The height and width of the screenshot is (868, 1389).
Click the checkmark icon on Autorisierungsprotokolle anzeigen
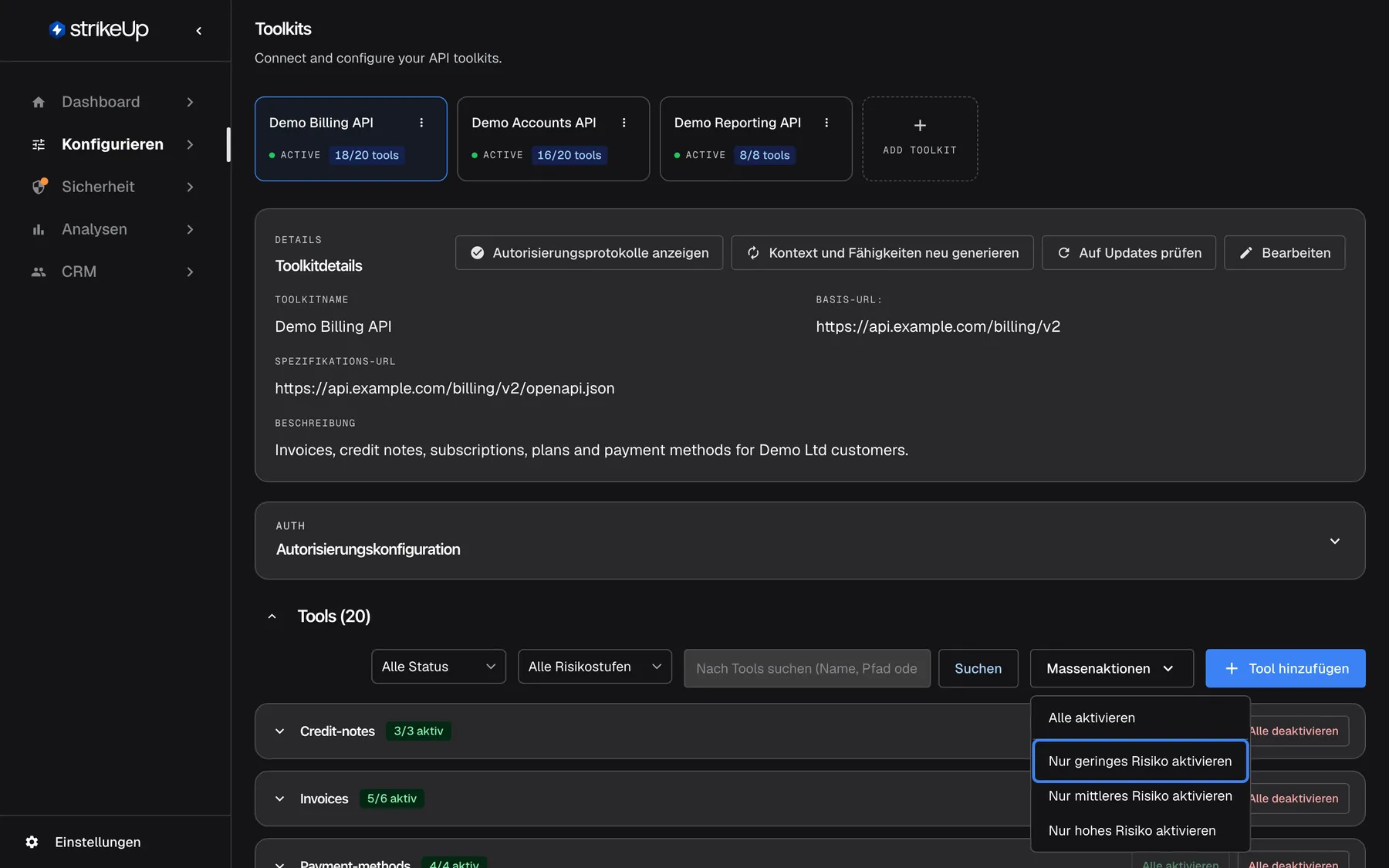(478, 252)
